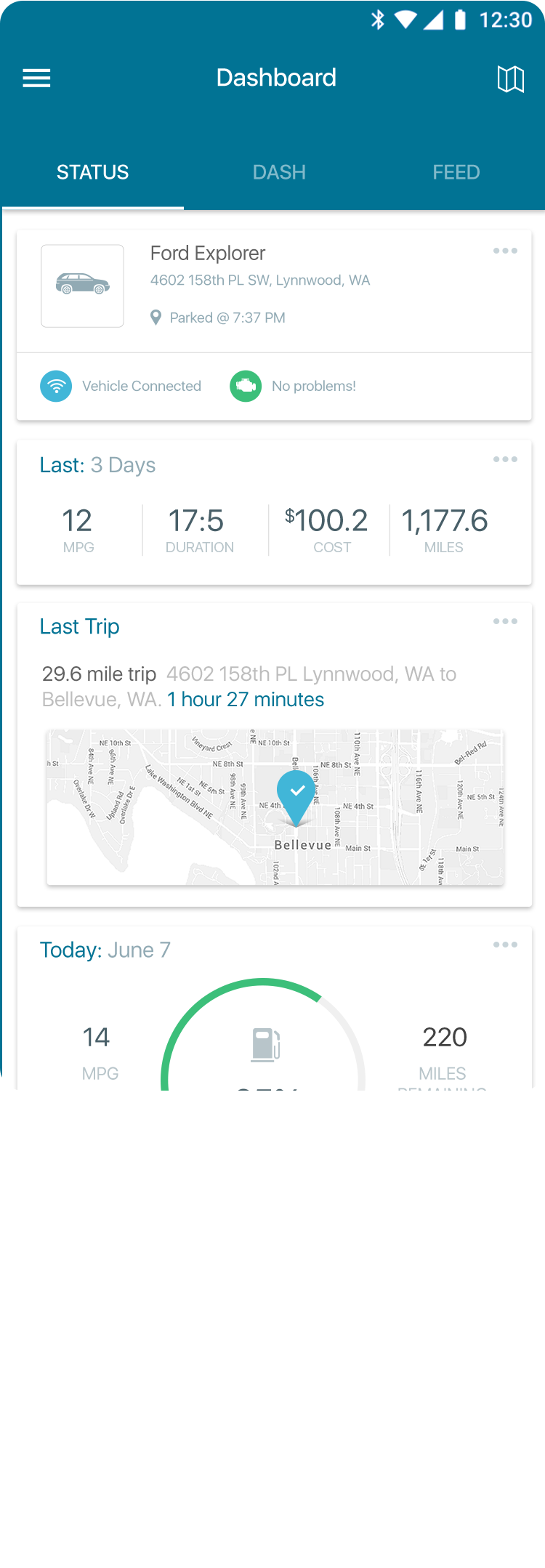The height and width of the screenshot is (1568, 545).
Task: Open Ford Explorer card options menu
Action: [x=505, y=251]
